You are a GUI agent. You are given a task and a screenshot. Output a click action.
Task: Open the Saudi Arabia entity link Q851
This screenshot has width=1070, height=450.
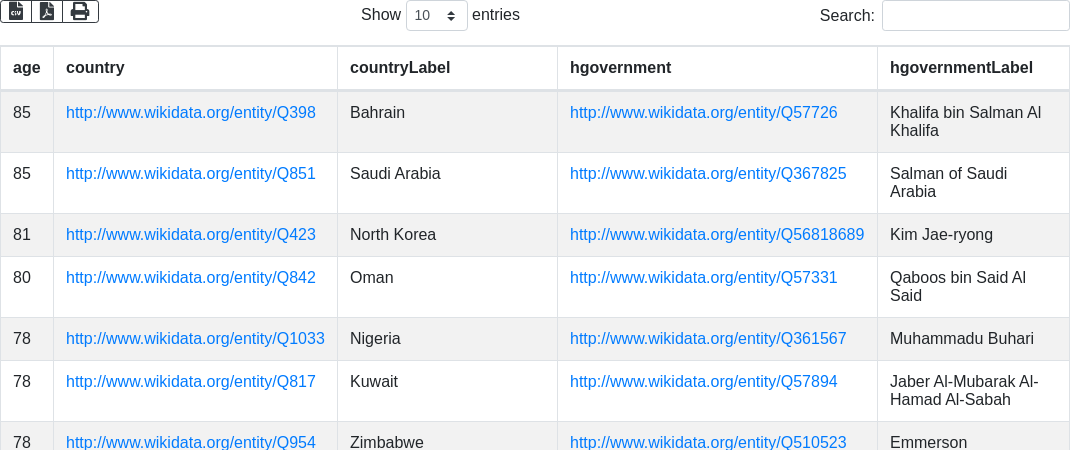[191, 173]
